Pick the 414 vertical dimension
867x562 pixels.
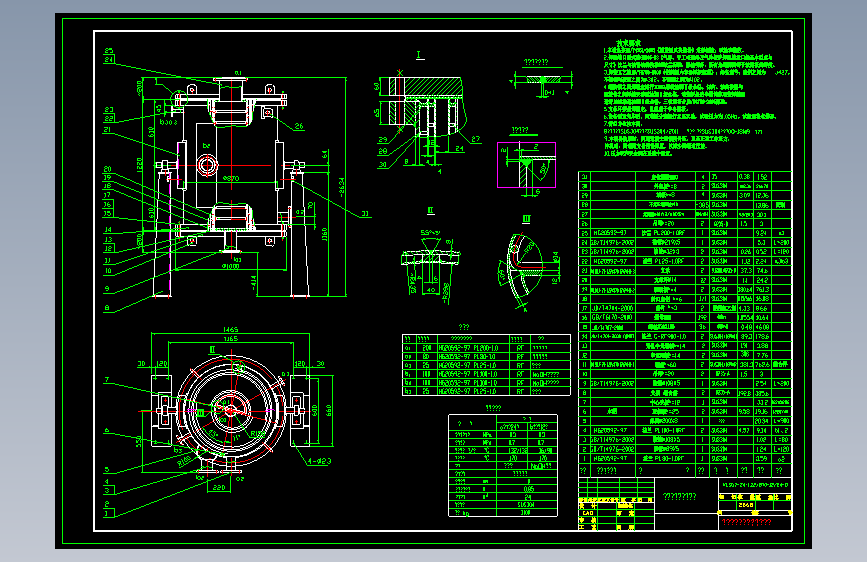coord(253,283)
